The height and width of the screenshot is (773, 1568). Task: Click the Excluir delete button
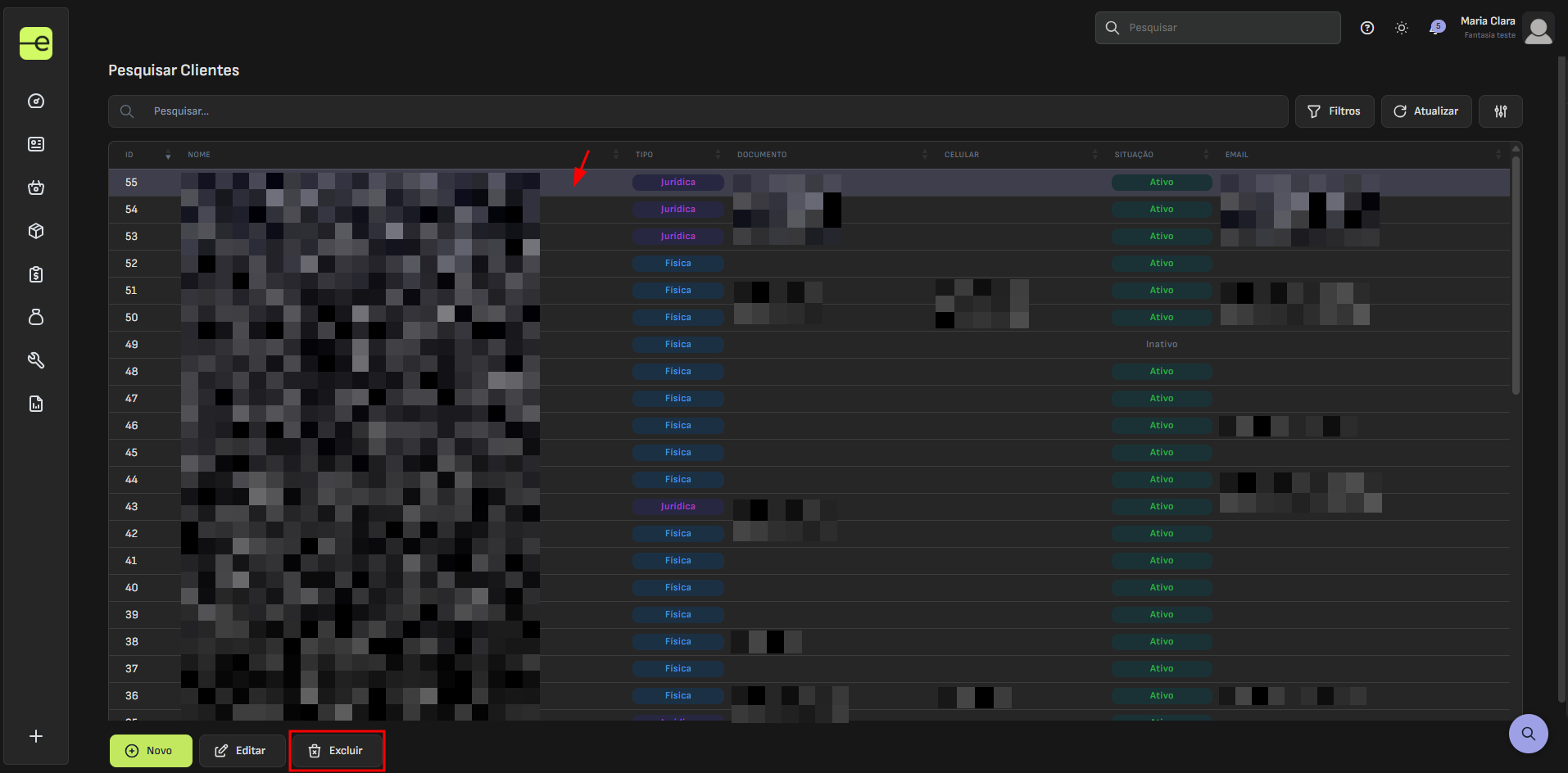coord(337,751)
